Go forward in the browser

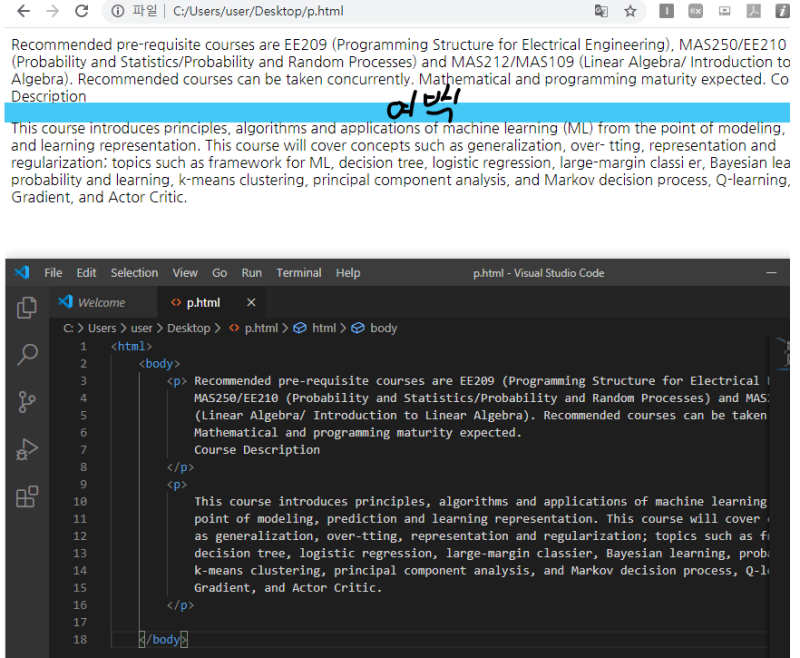click(x=53, y=11)
